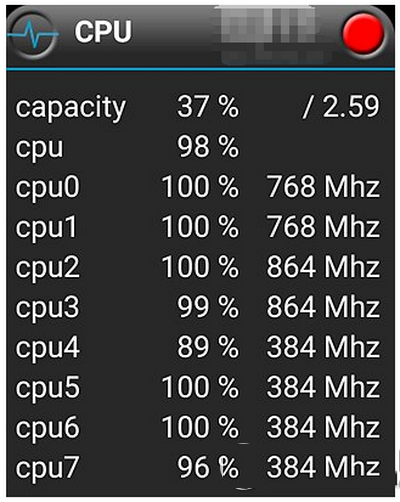This screenshot has width=400, height=502.
Task: Click the 98 % overall cpu usage
Action: 208,147
